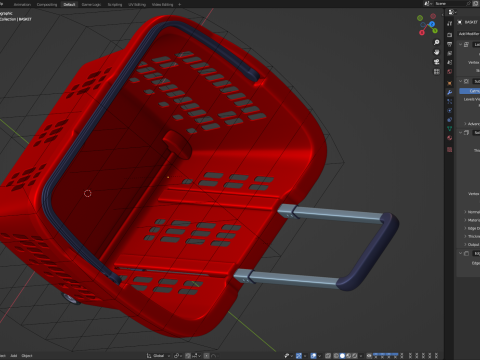
Task: Open the Add menu in viewport header
Action: (14, 356)
